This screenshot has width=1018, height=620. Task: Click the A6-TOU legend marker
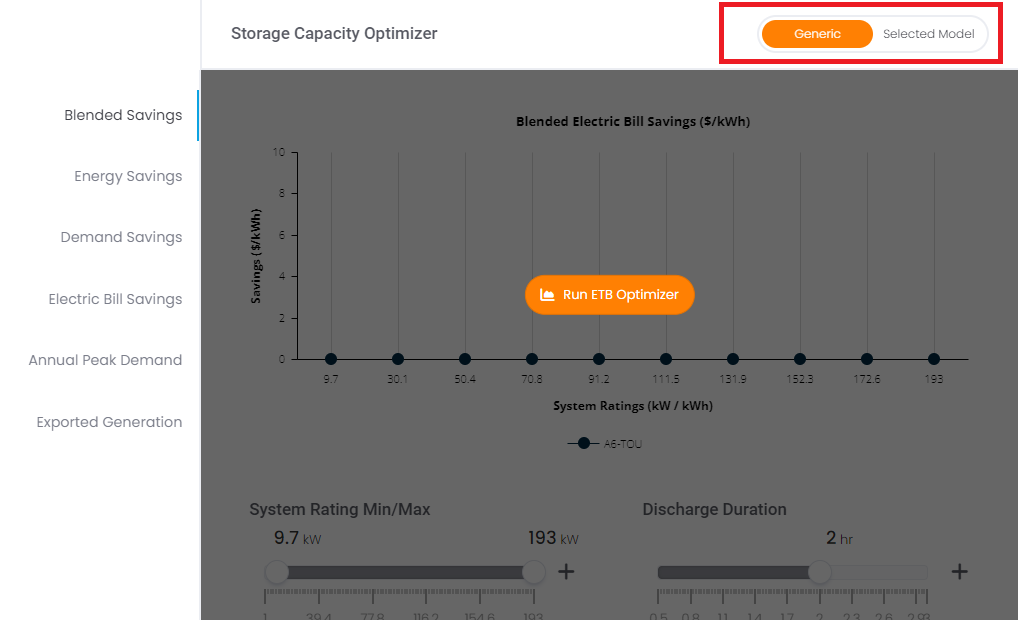coord(584,443)
